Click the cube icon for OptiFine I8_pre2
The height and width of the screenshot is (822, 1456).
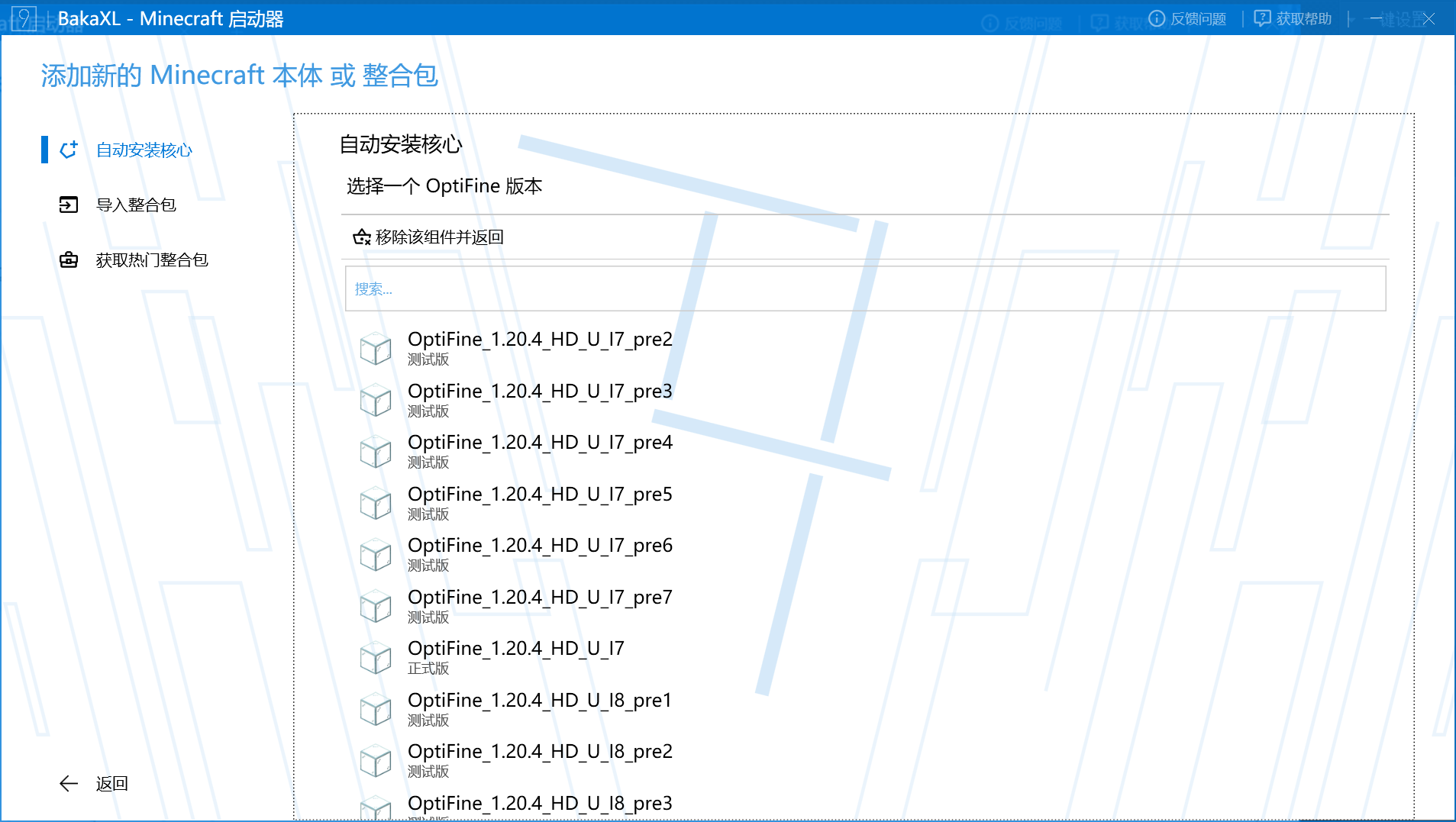[x=376, y=760]
